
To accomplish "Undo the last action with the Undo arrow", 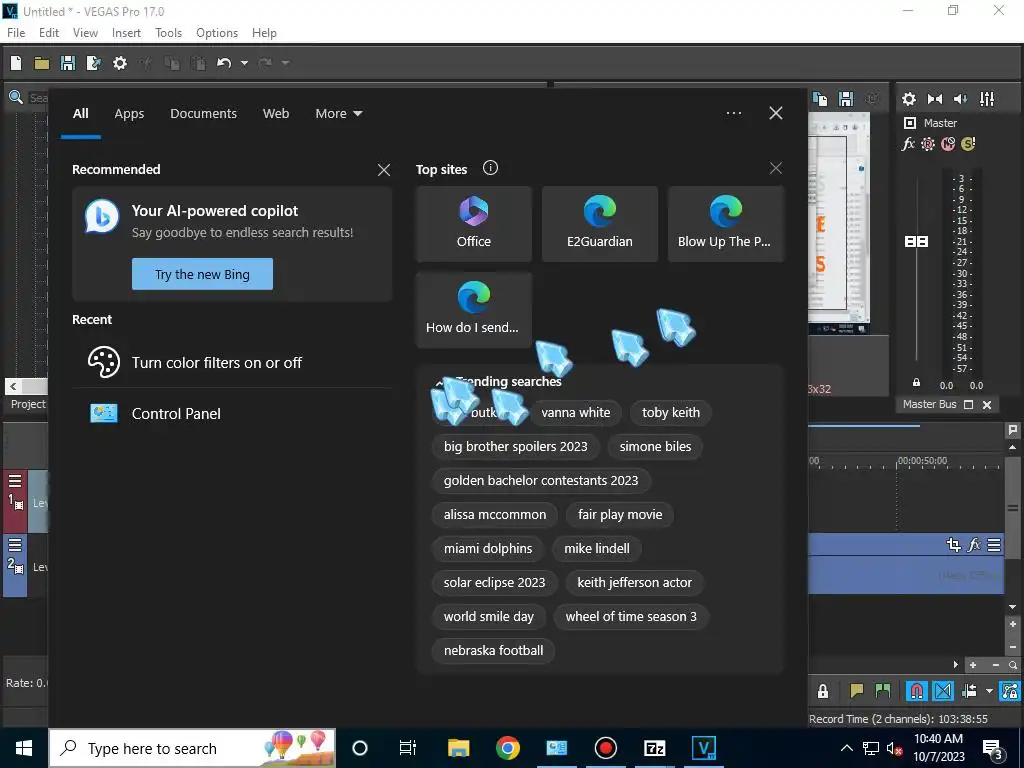I will 224,63.
